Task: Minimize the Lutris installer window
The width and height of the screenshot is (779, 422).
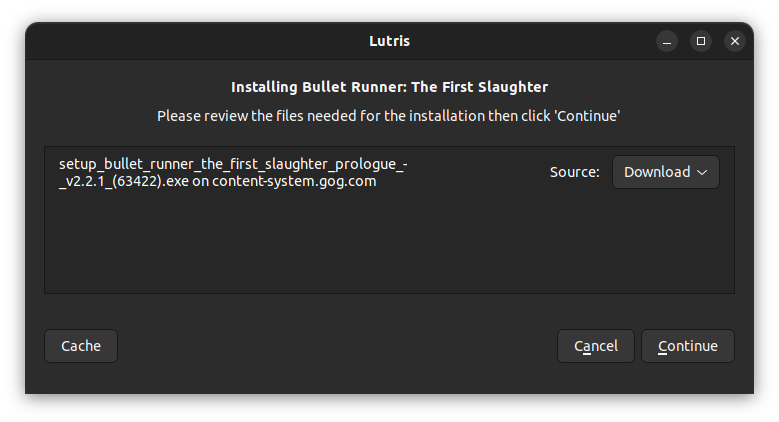Action: click(x=667, y=41)
